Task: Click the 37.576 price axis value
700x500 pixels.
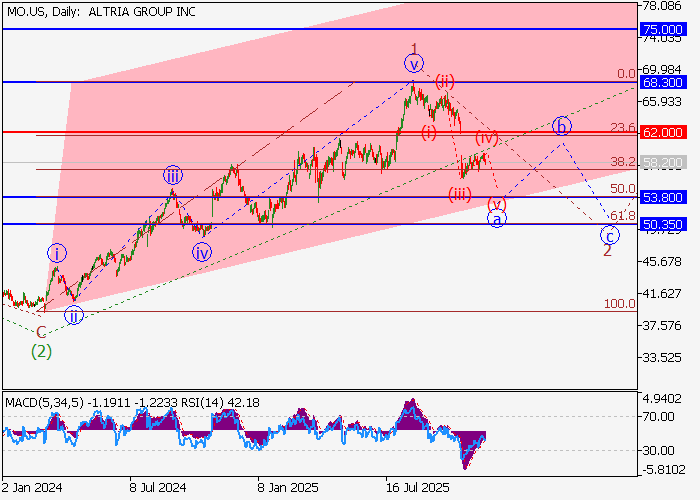Action: (x=662, y=326)
